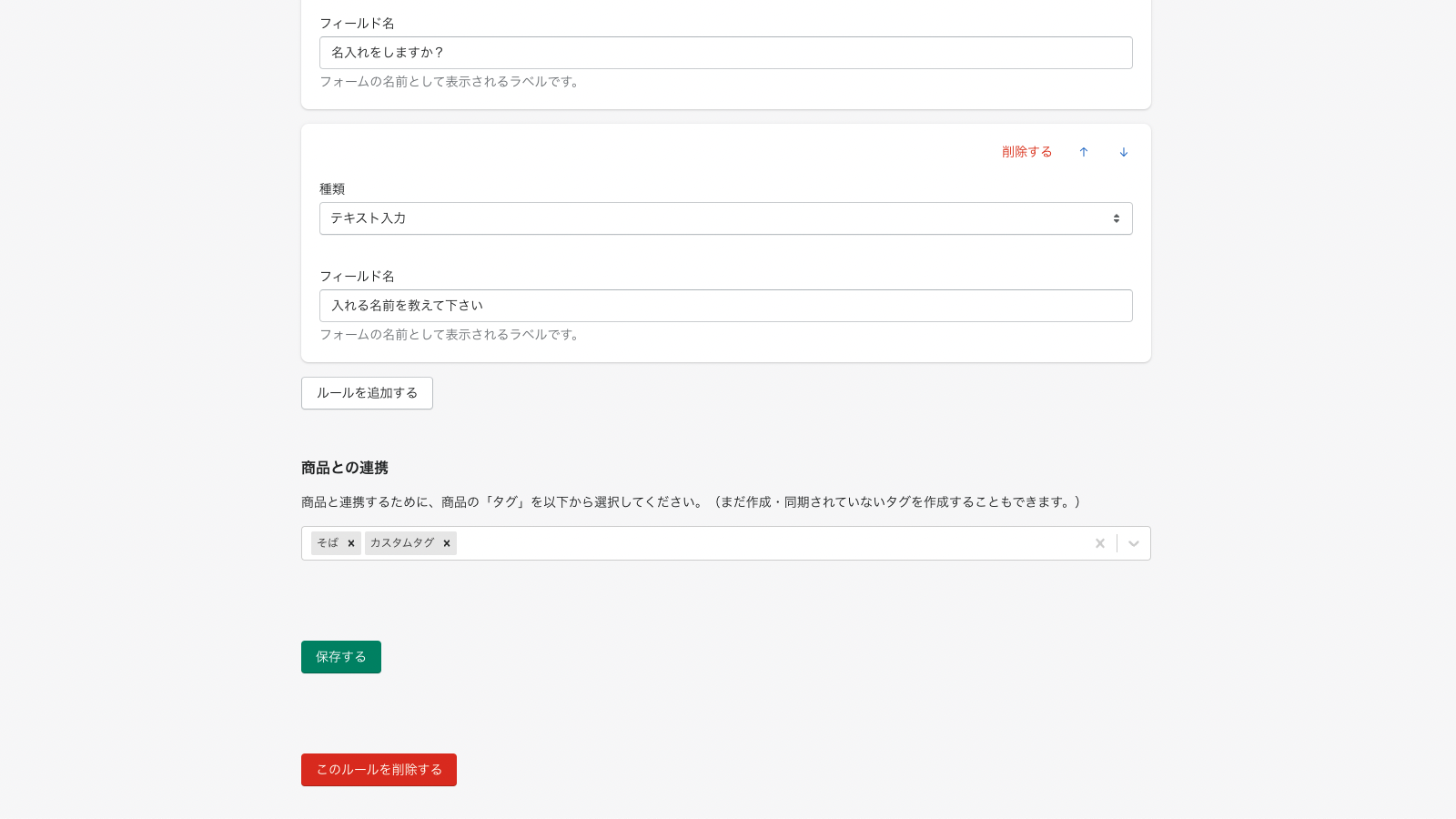Click the 商品との連携 heading
This screenshot has width=1456, height=819.
[x=345, y=468]
